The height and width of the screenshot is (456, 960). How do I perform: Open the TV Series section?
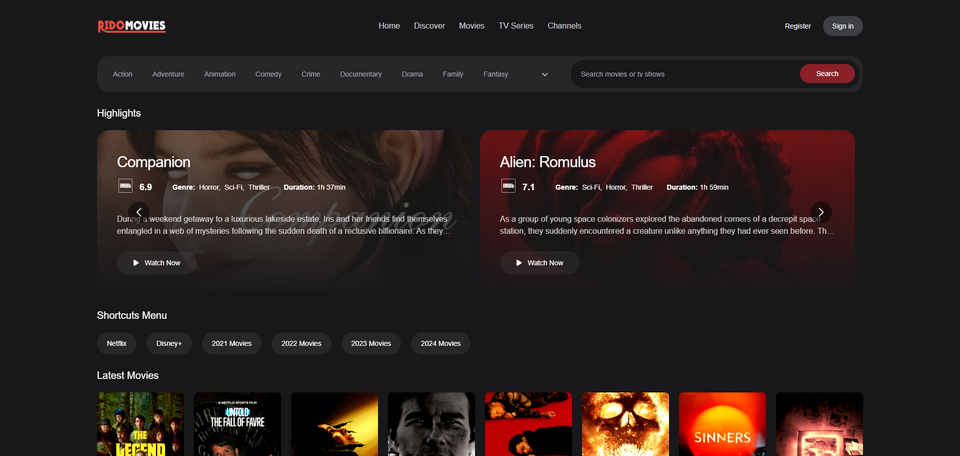tap(516, 26)
